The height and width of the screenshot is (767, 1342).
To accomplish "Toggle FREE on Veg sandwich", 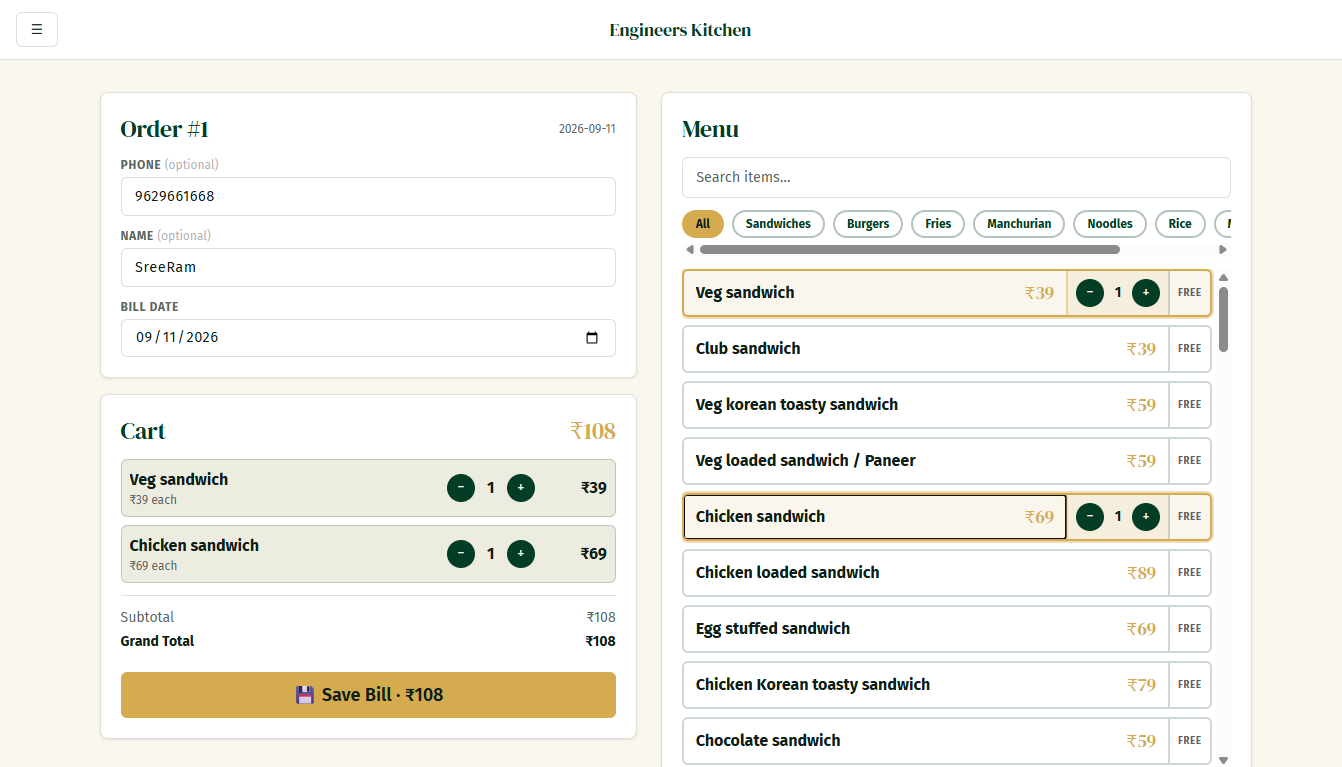I will click(1189, 293).
